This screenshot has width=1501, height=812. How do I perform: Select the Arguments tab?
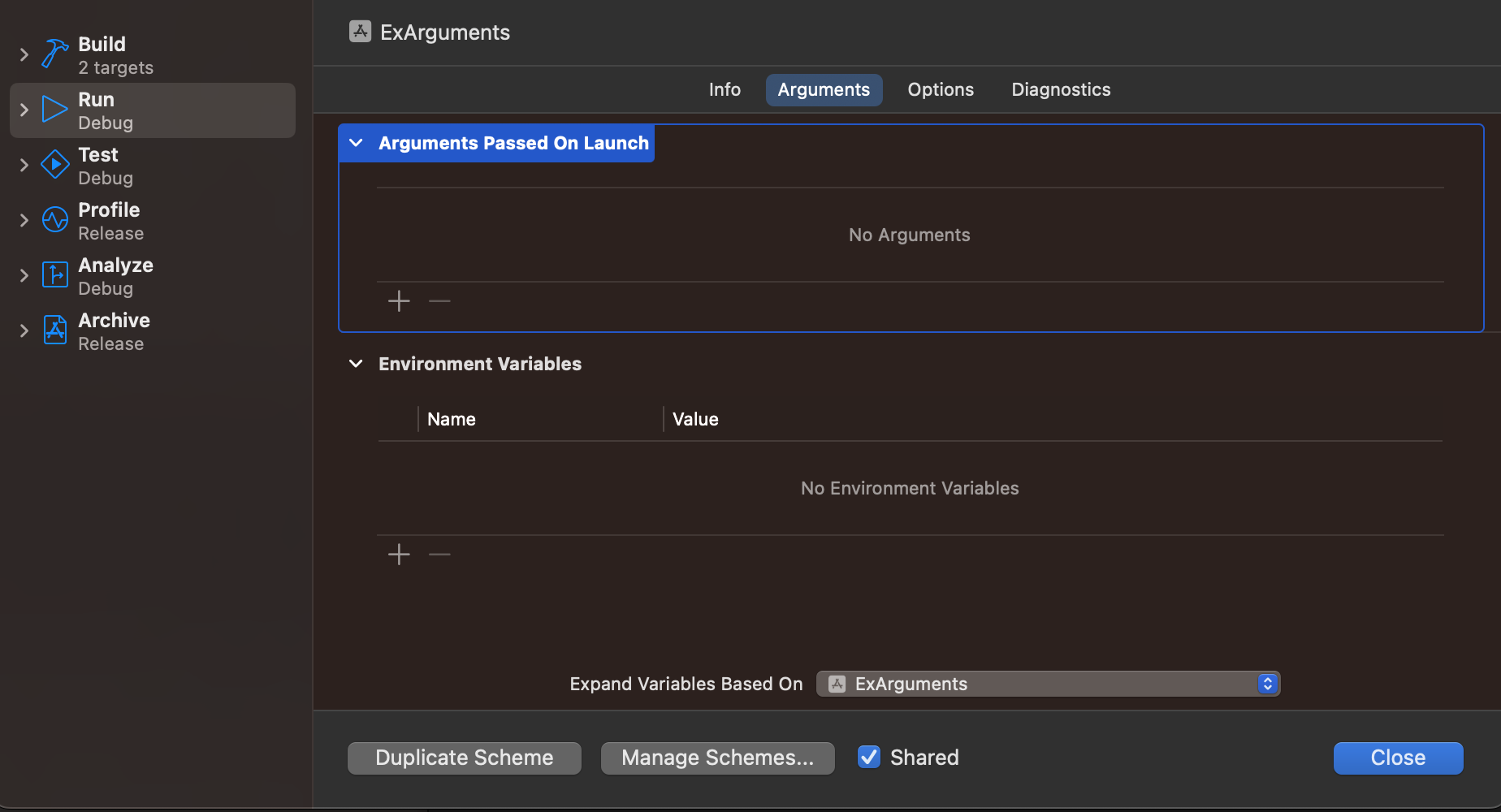tap(824, 89)
